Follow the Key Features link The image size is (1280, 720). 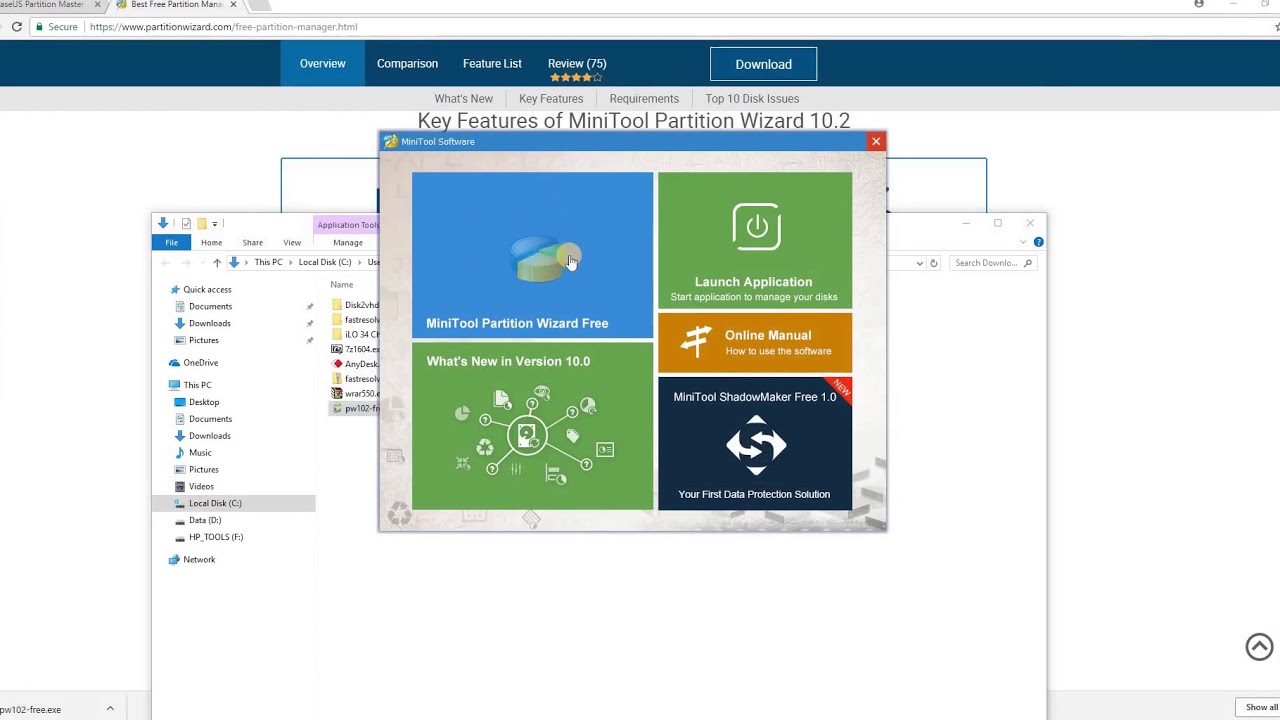pyautogui.click(x=551, y=98)
